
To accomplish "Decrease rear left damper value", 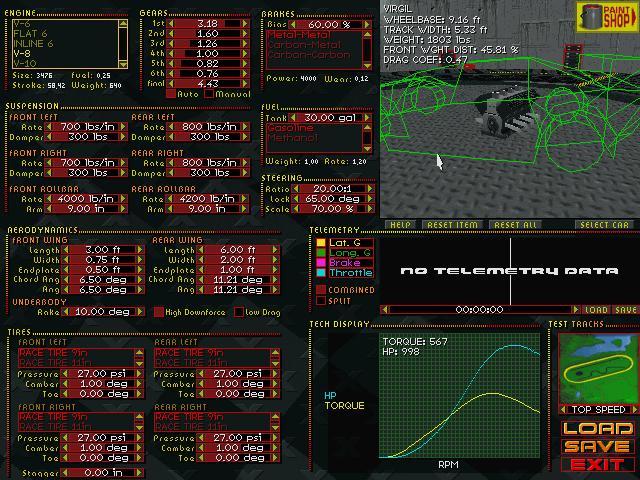I will coord(171,137).
